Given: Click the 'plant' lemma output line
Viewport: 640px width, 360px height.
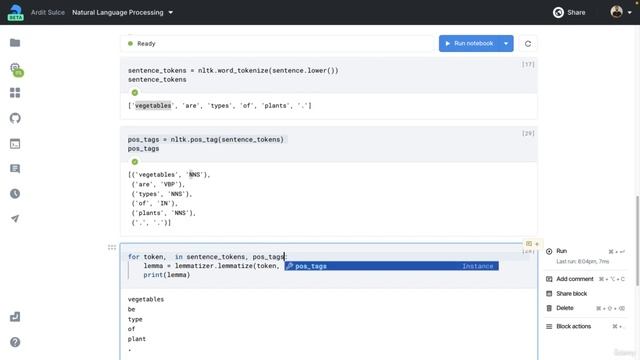Looking at the screenshot, I should coord(137,339).
